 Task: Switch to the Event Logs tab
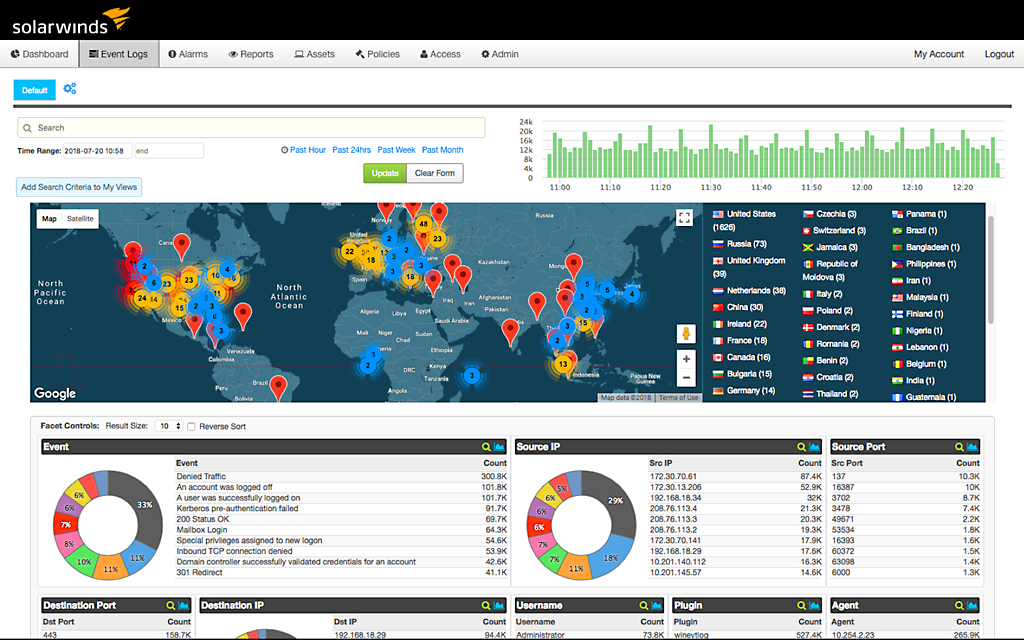pos(118,53)
